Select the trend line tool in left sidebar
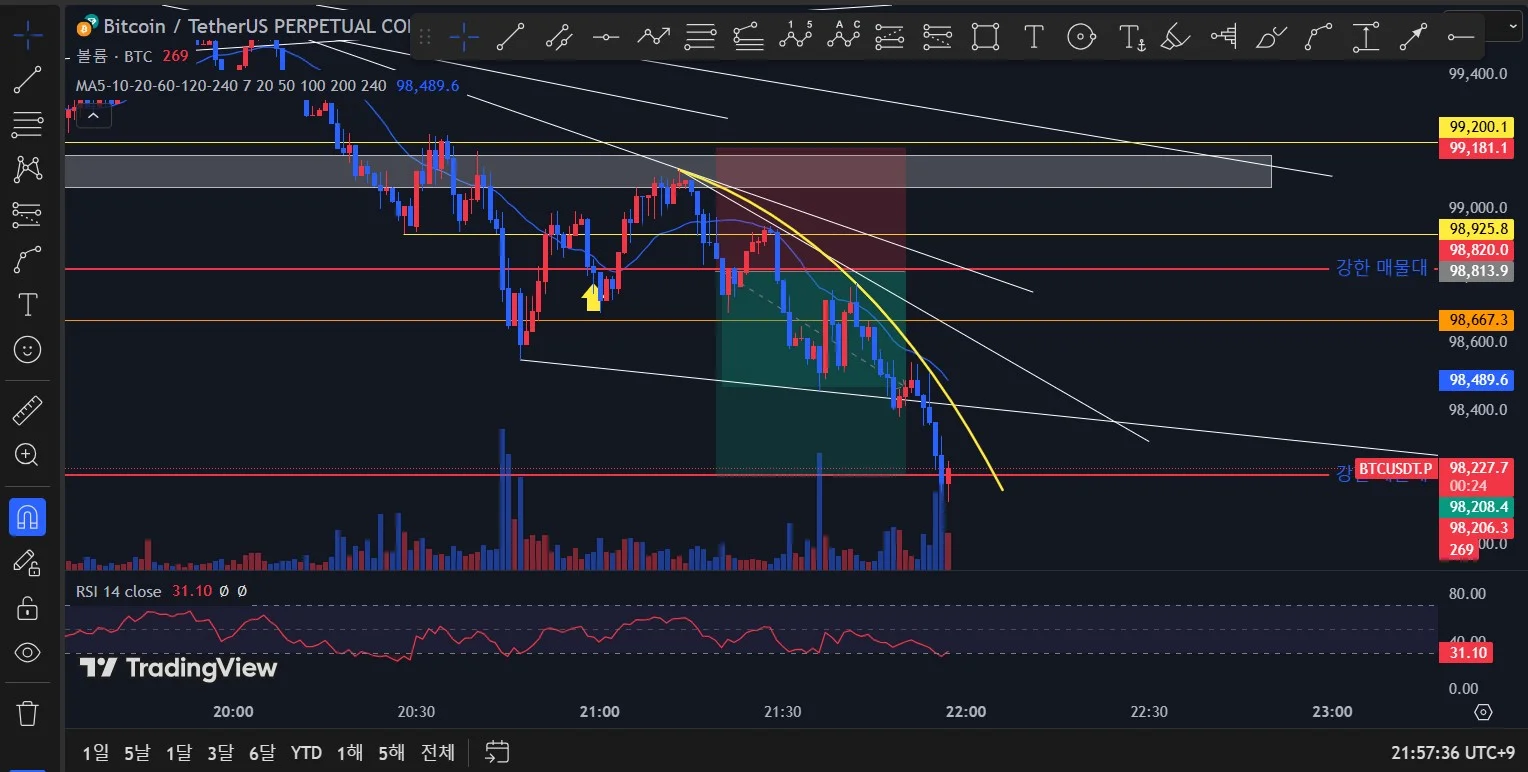The image size is (1528, 772). (28, 81)
